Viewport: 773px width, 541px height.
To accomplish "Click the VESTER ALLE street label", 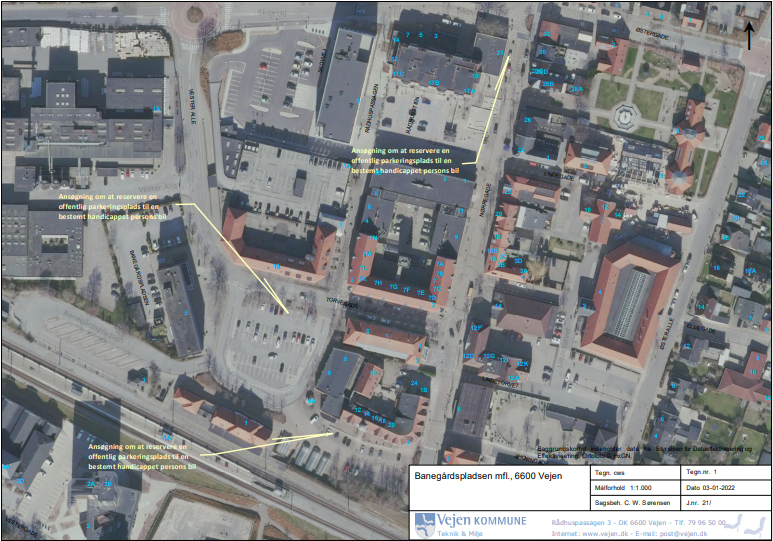I will click(x=193, y=107).
